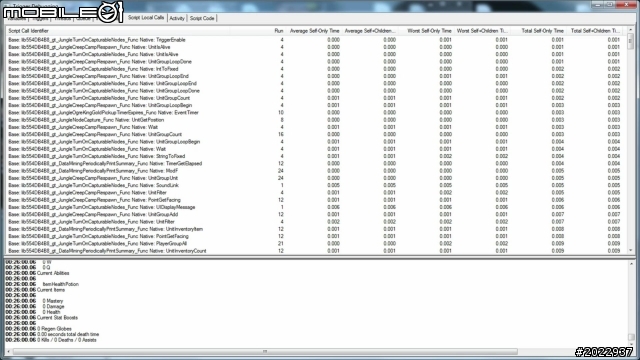
Task: Click the 'seconds total death time' log line
Action: pos(68,334)
